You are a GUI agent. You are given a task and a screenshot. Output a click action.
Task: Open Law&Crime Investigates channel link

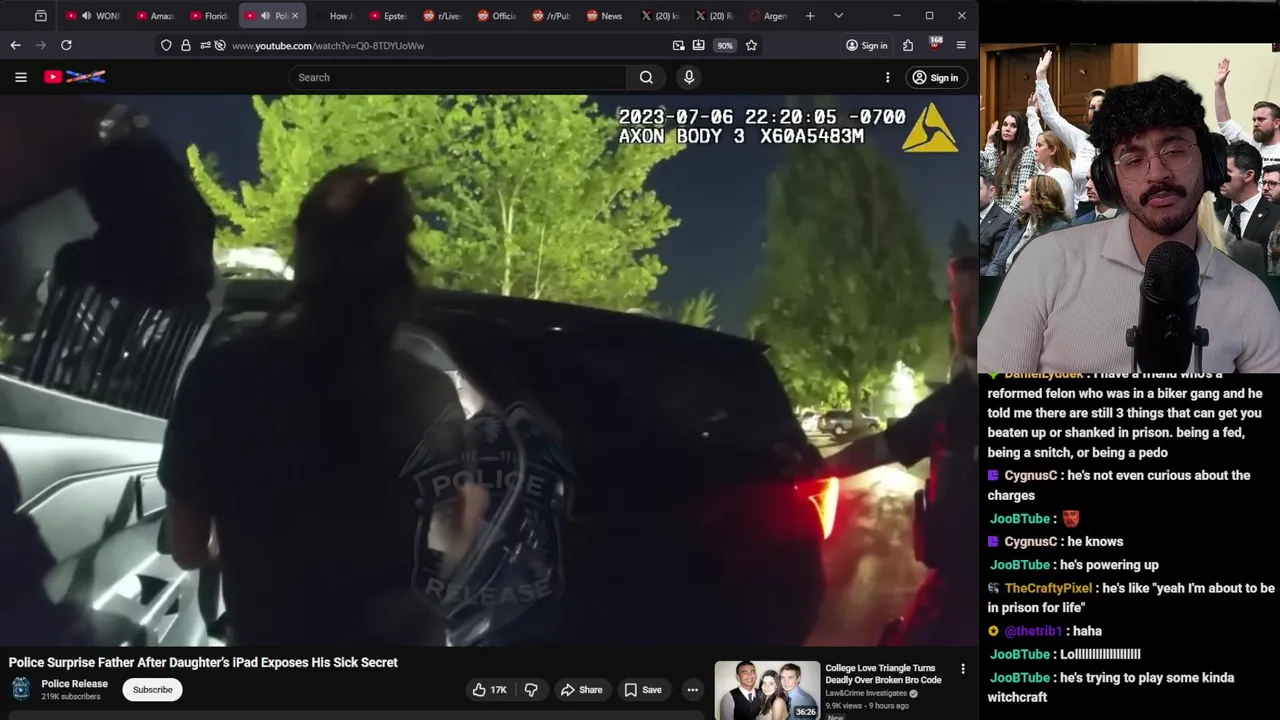pyautogui.click(x=866, y=693)
